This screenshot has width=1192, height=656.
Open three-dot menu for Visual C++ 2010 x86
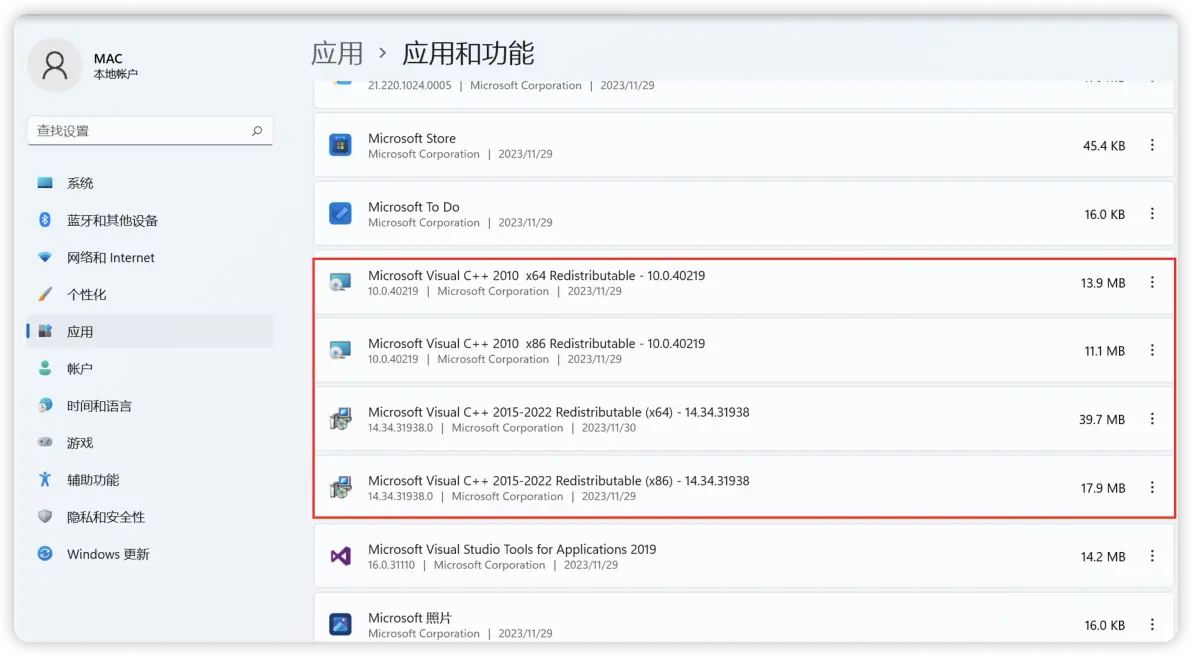click(1152, 350)
